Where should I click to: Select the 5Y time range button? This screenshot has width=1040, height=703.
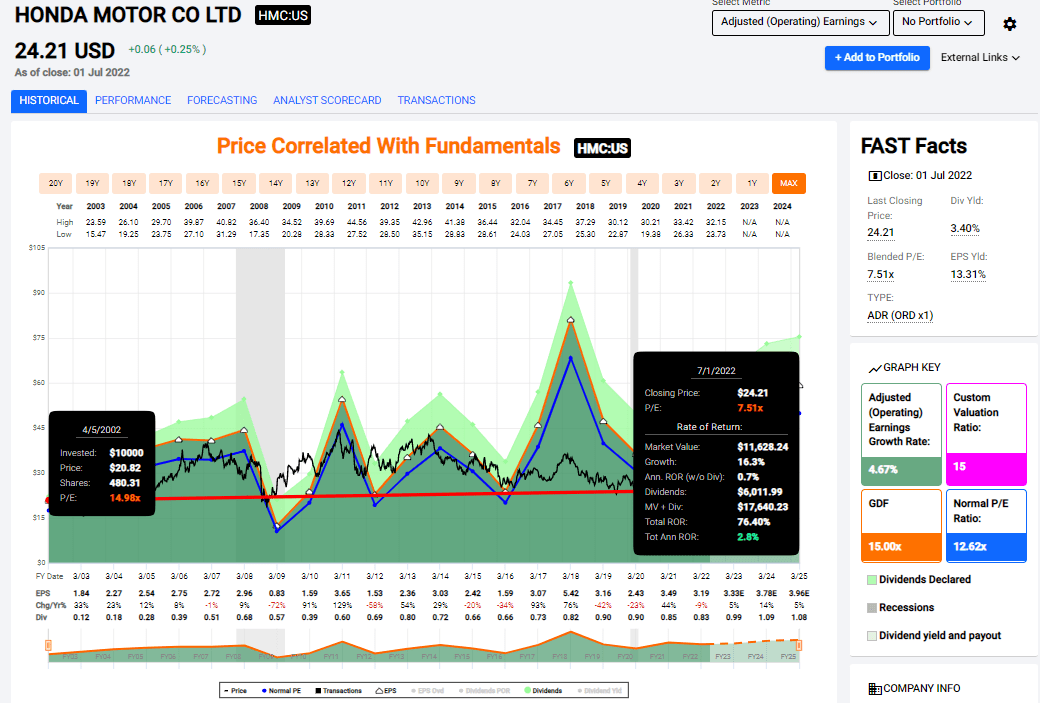pyautogui.click(x=606, y=184)
